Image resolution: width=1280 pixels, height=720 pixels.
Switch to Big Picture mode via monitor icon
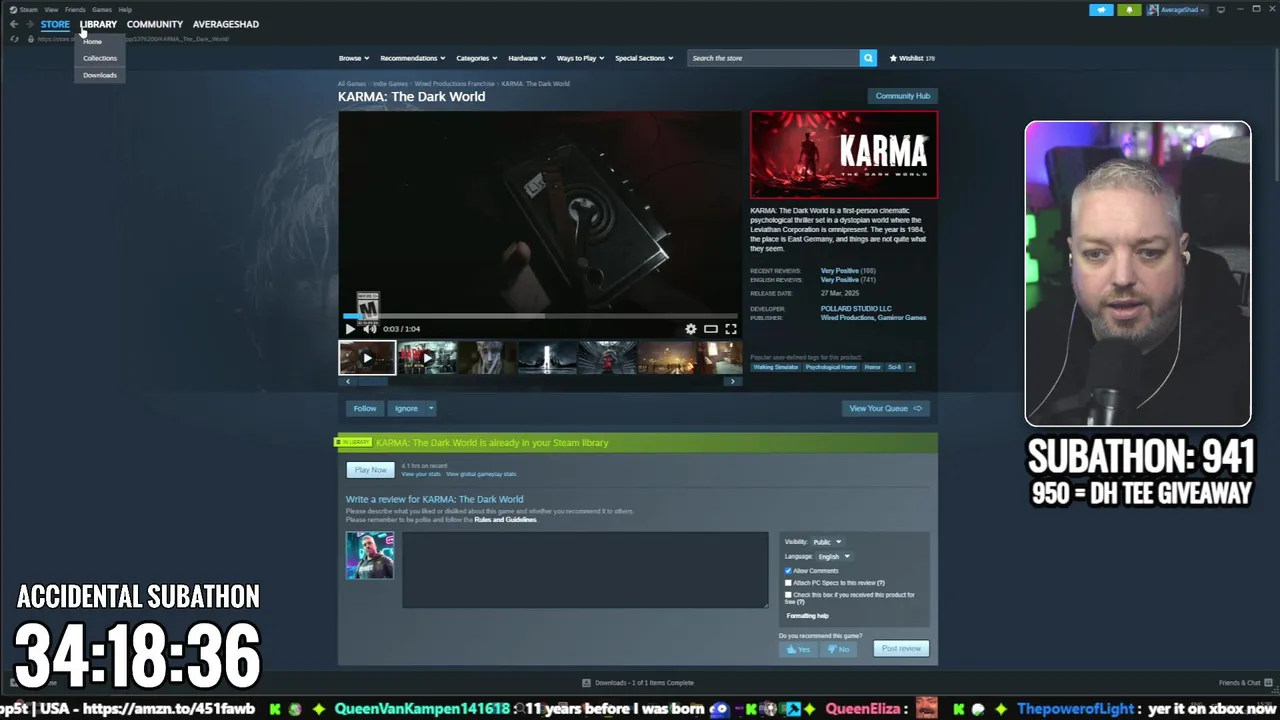(x=1220, y=9)
